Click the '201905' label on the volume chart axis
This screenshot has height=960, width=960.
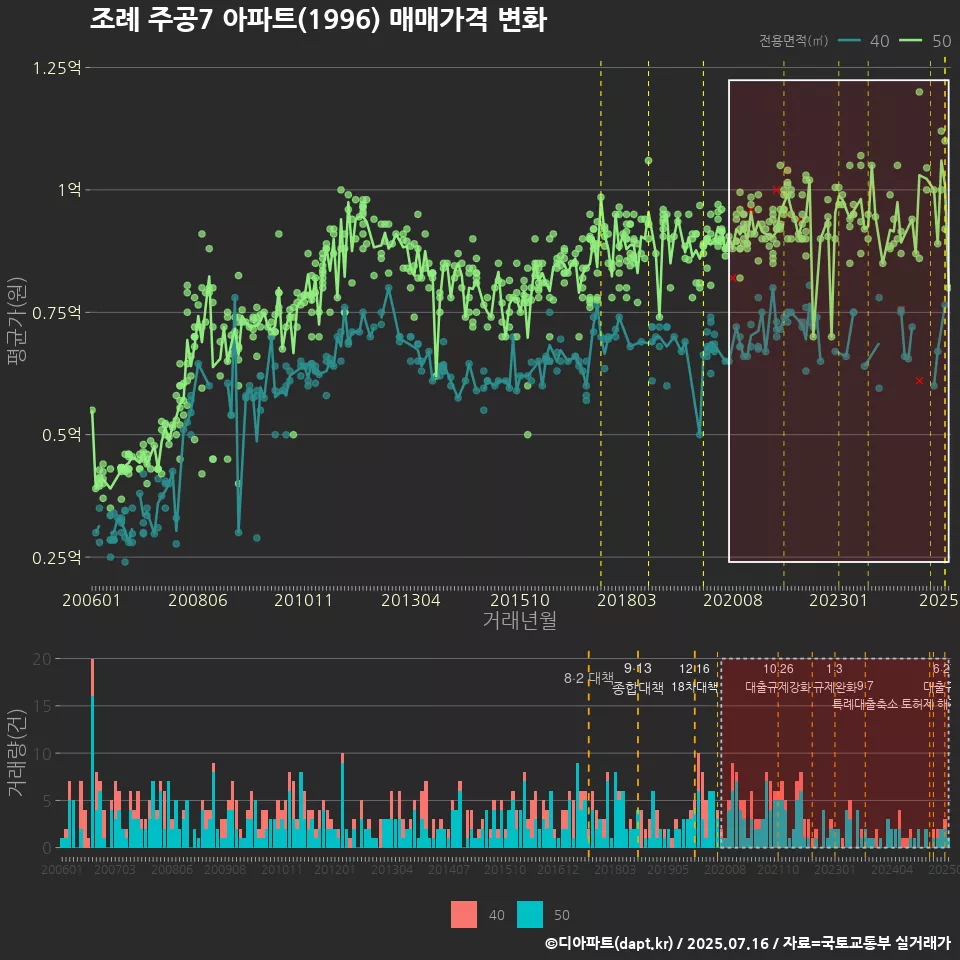[668, 869]
